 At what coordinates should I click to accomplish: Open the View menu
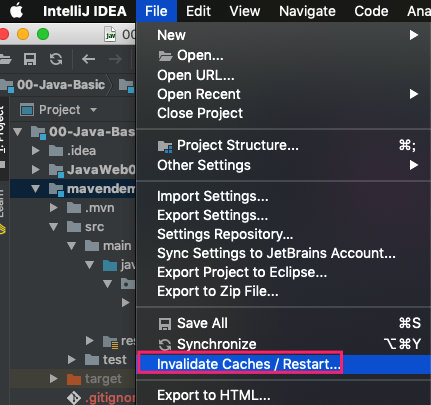point(245,11)
